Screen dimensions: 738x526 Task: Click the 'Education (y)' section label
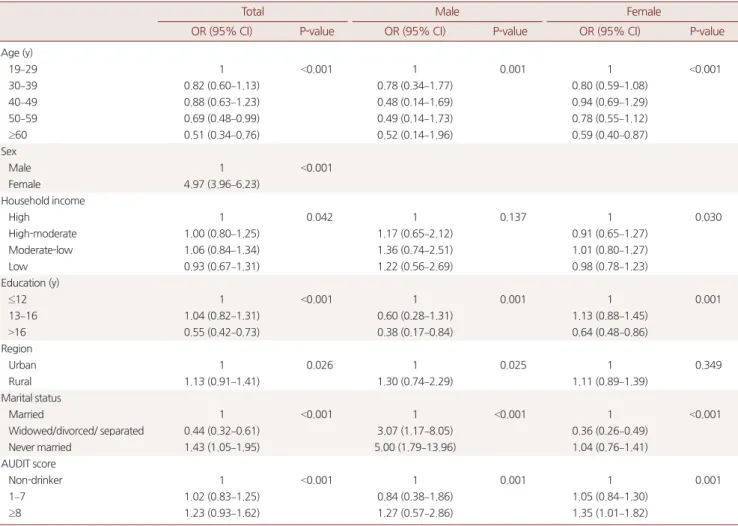coord(30,283)
